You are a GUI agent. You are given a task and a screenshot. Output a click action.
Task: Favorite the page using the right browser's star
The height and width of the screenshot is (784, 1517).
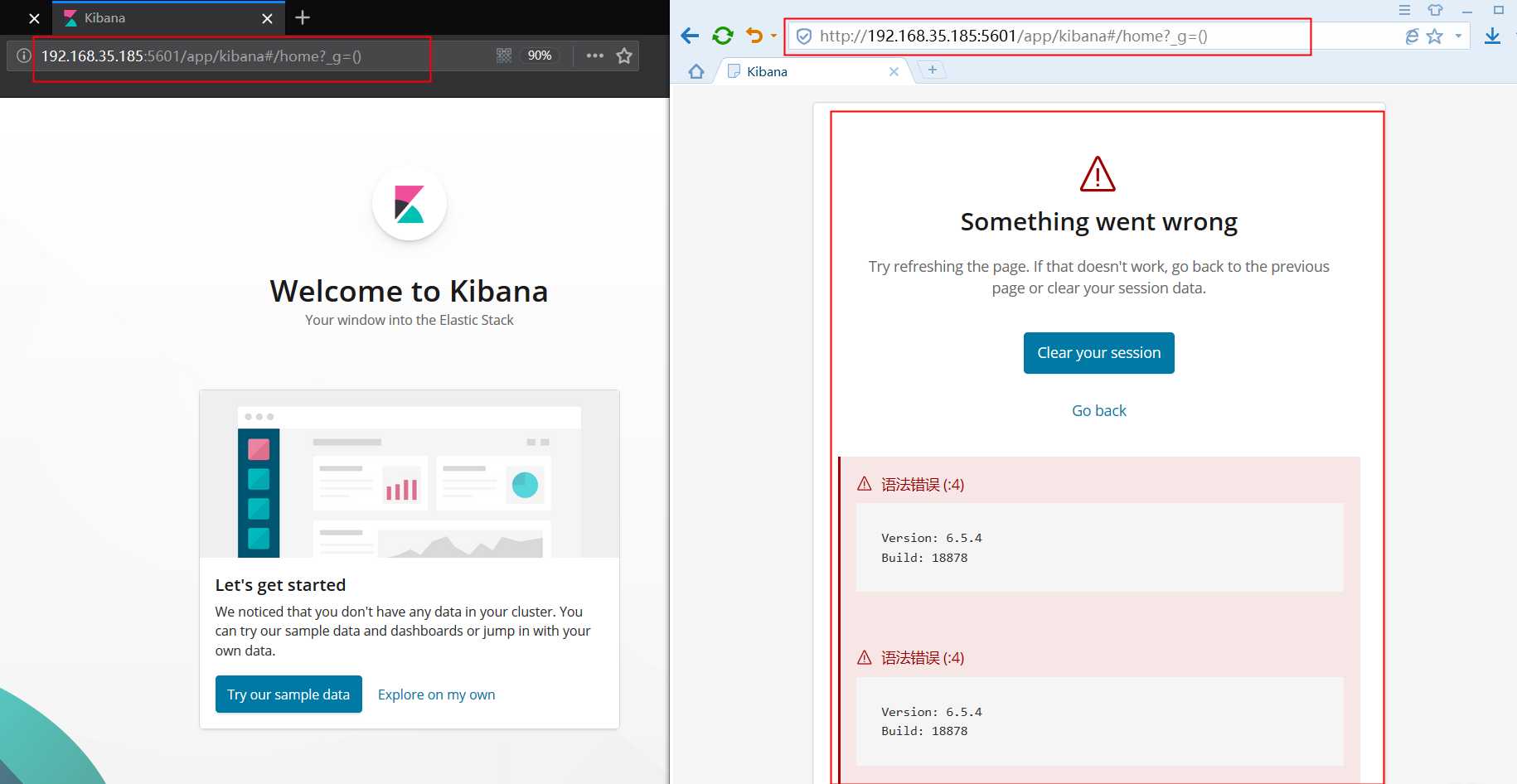pyautogui.click(x=1435, y=36)
